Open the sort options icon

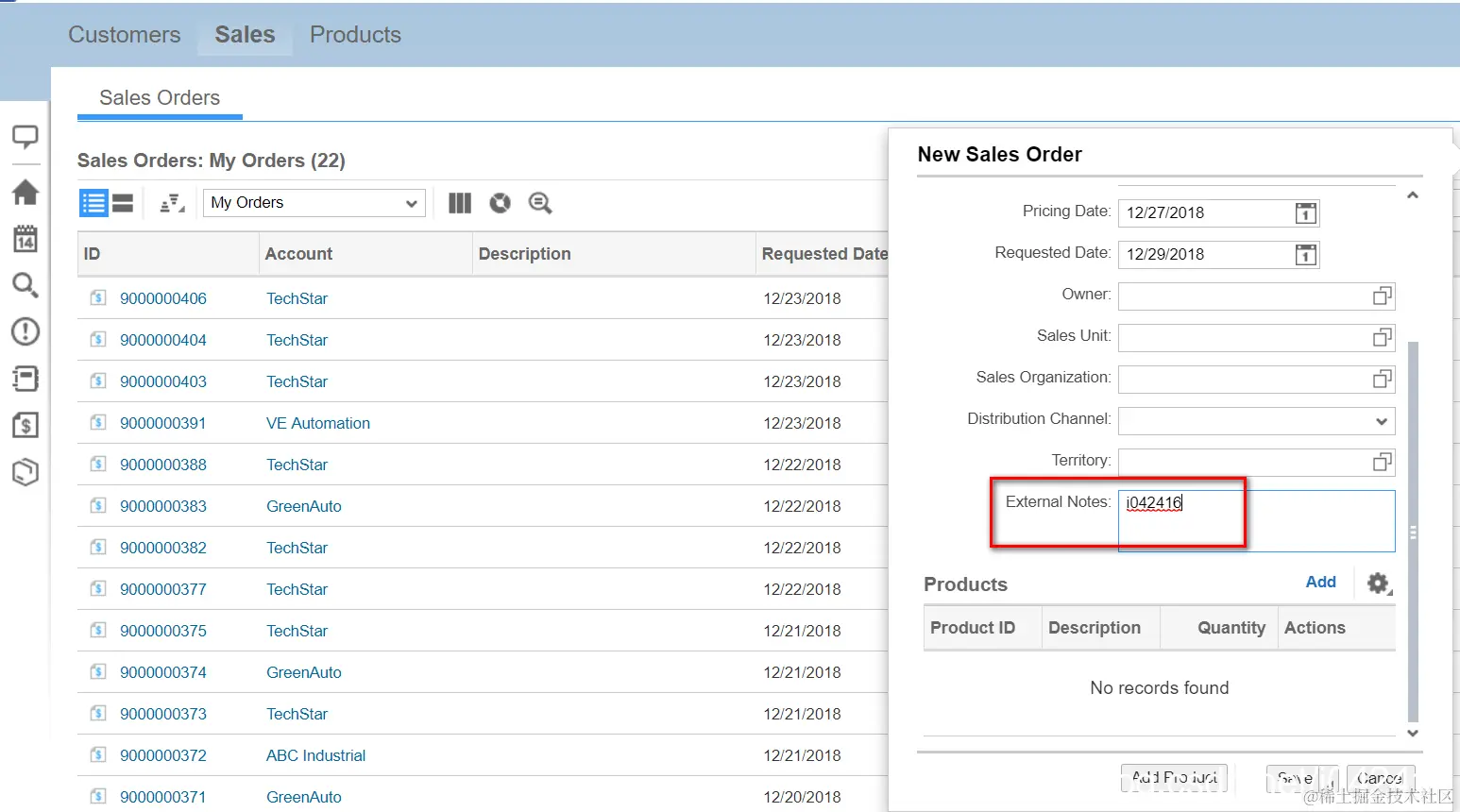172,203
